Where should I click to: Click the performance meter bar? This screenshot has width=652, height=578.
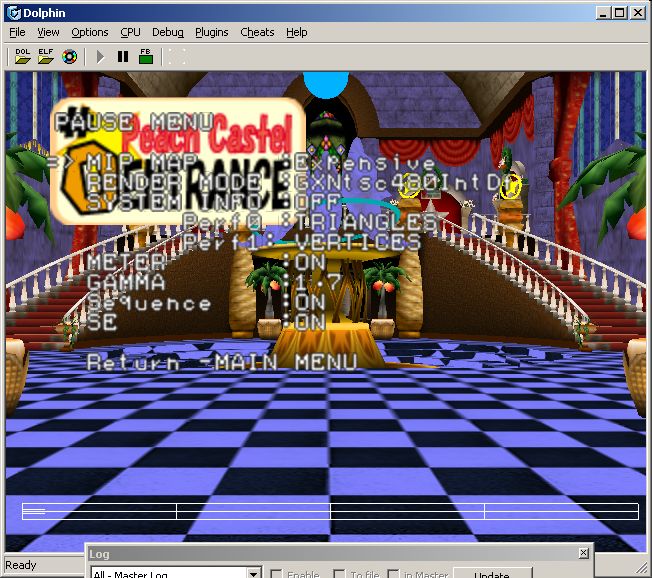(330, 511)
